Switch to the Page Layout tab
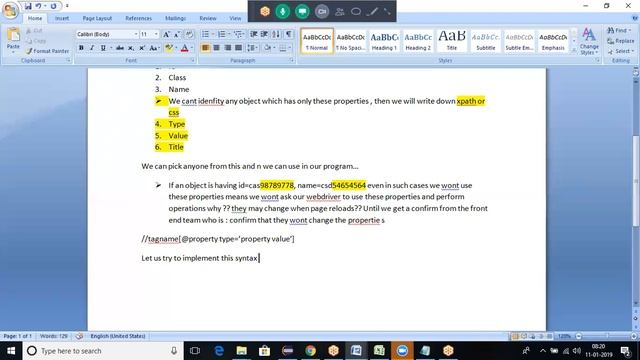640x360 pixels. [x=97, y=18]
